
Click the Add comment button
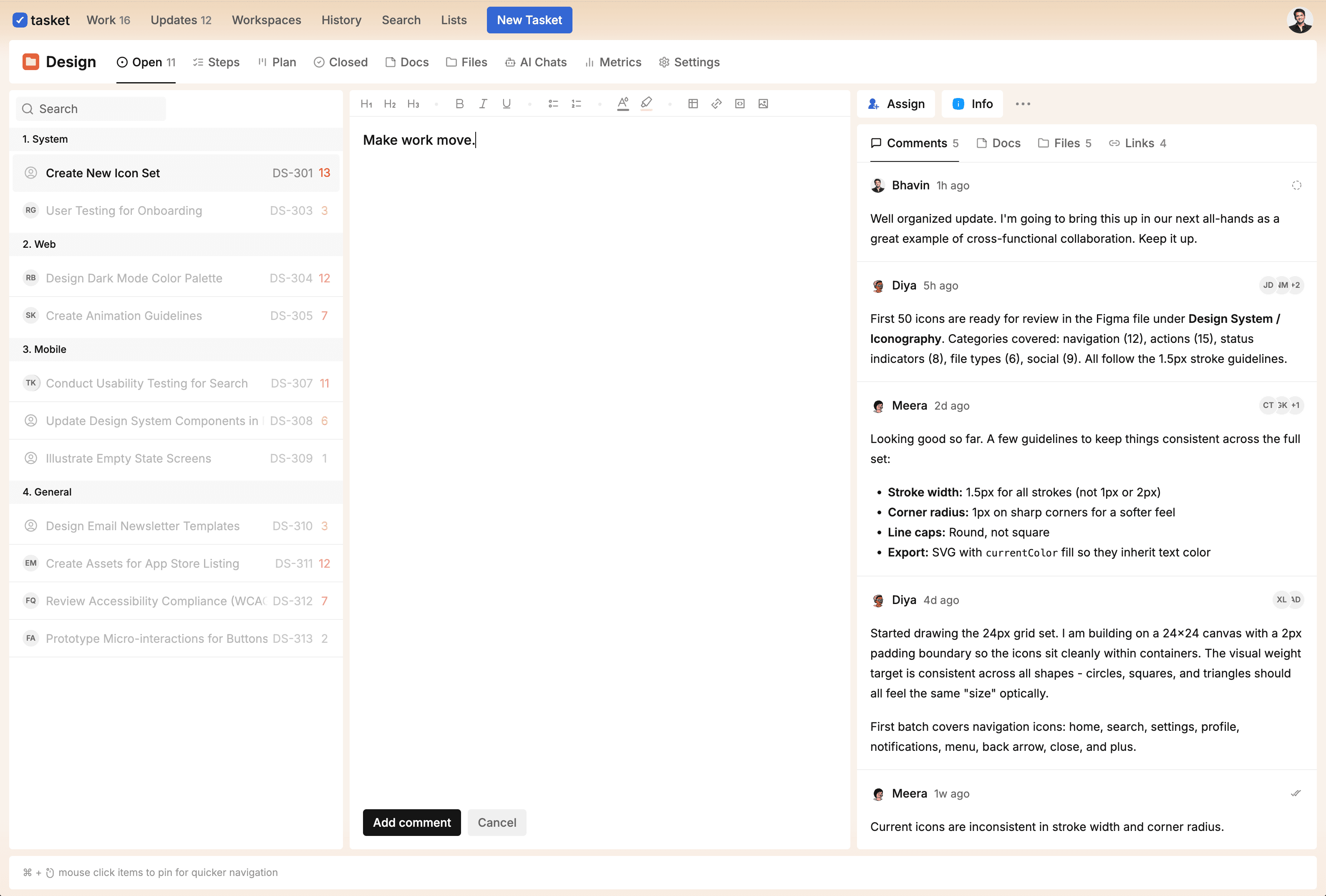click(411, 823)
